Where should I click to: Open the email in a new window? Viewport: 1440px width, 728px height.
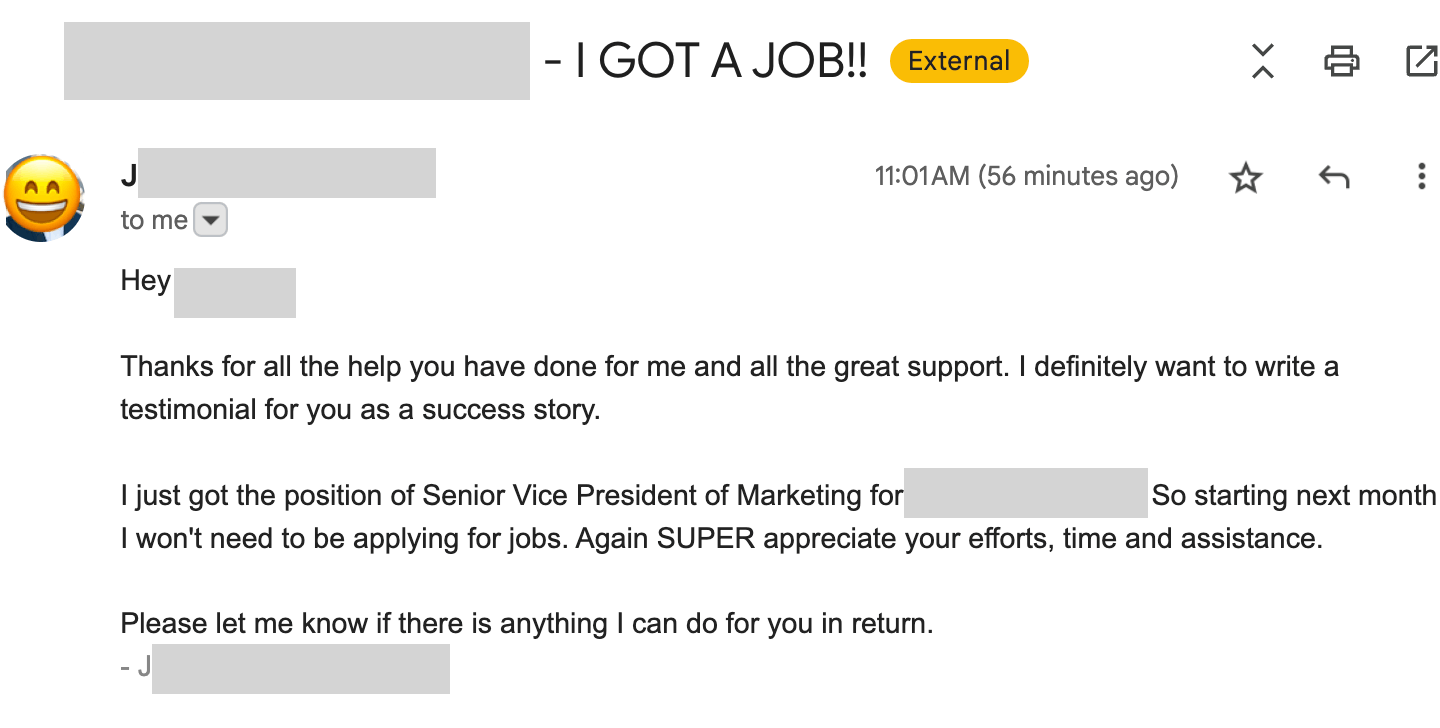click(x=1421, y=61)
